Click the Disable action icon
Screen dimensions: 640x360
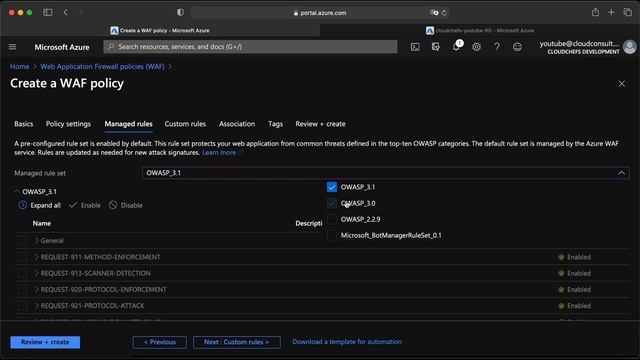tap(113, 205)
